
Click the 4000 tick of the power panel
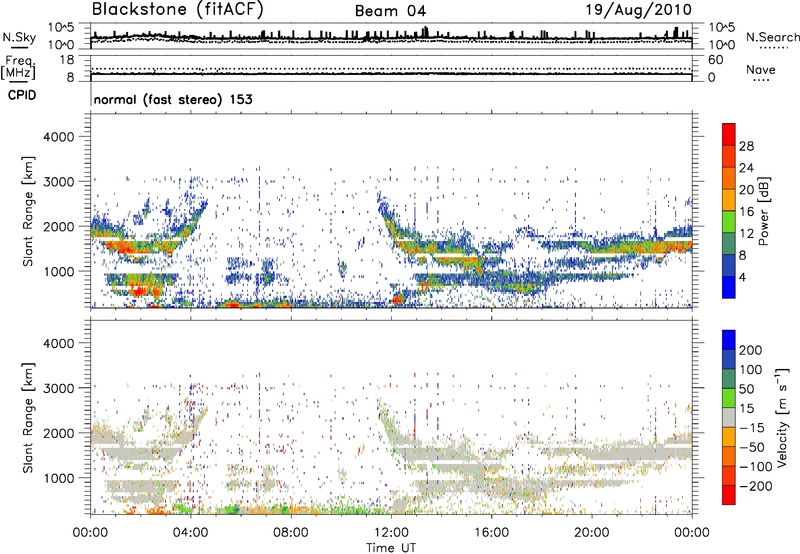[x=58, y=137]
